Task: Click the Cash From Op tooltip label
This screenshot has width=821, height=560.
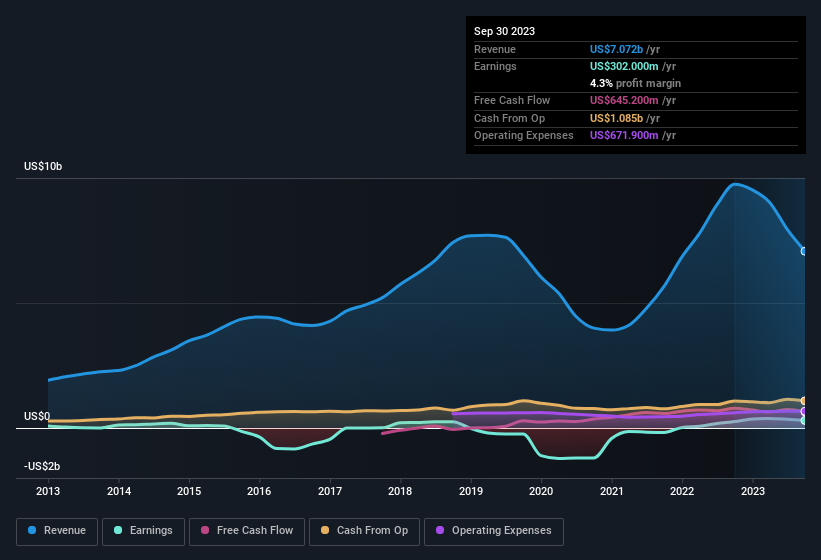Action: 509,118
